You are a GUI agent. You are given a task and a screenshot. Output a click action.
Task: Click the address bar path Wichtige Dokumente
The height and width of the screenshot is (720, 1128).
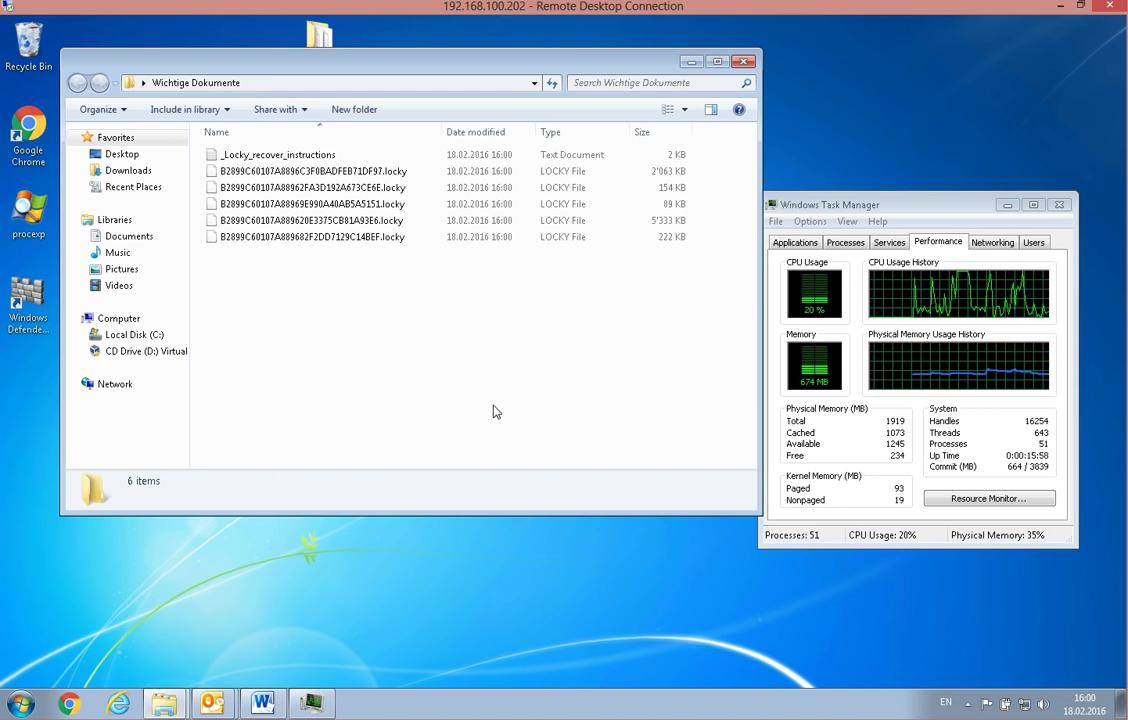click(x=196, y=83)
